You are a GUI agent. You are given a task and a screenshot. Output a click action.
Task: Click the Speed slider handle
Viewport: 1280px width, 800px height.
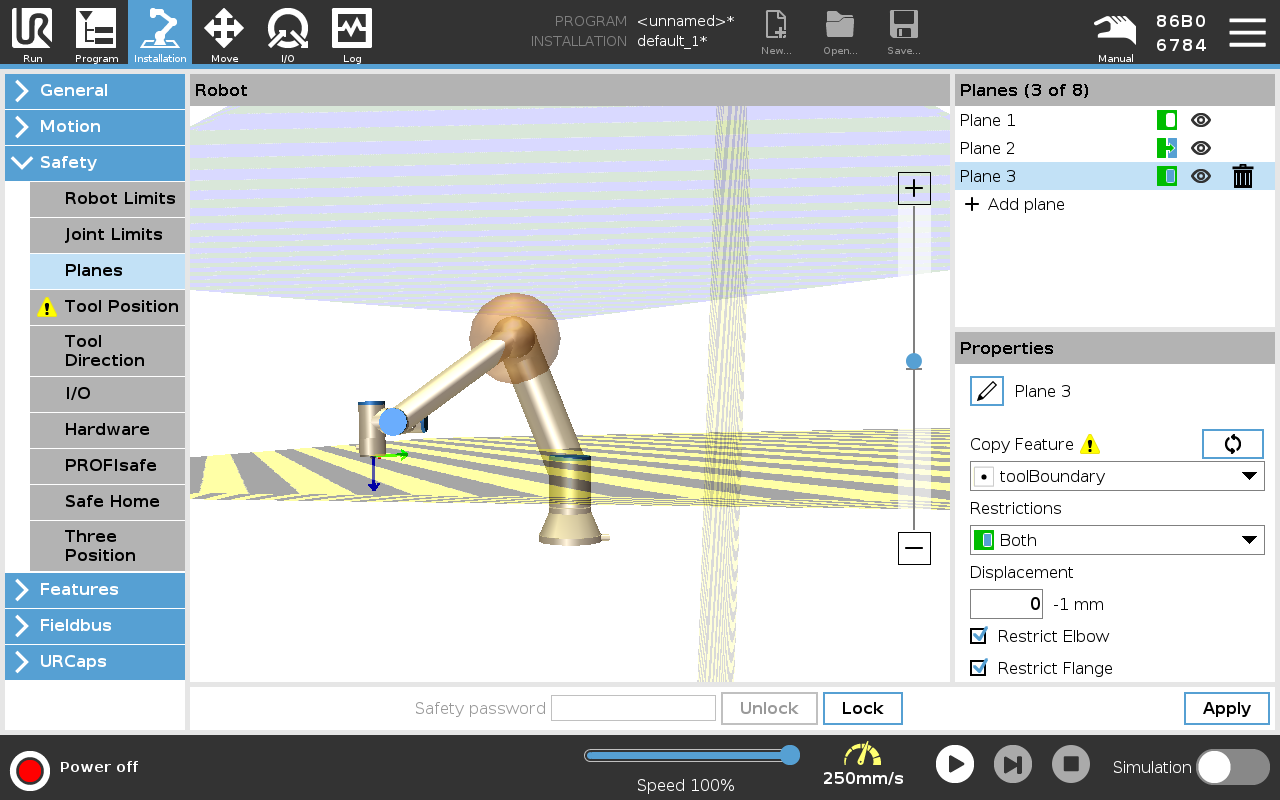790,755
